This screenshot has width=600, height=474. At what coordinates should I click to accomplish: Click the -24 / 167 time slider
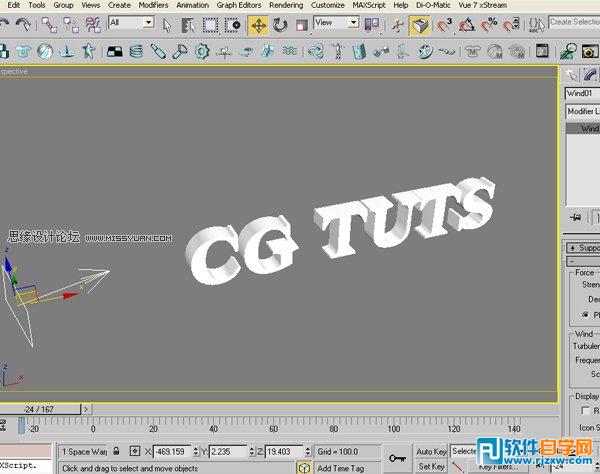point(40,409)
